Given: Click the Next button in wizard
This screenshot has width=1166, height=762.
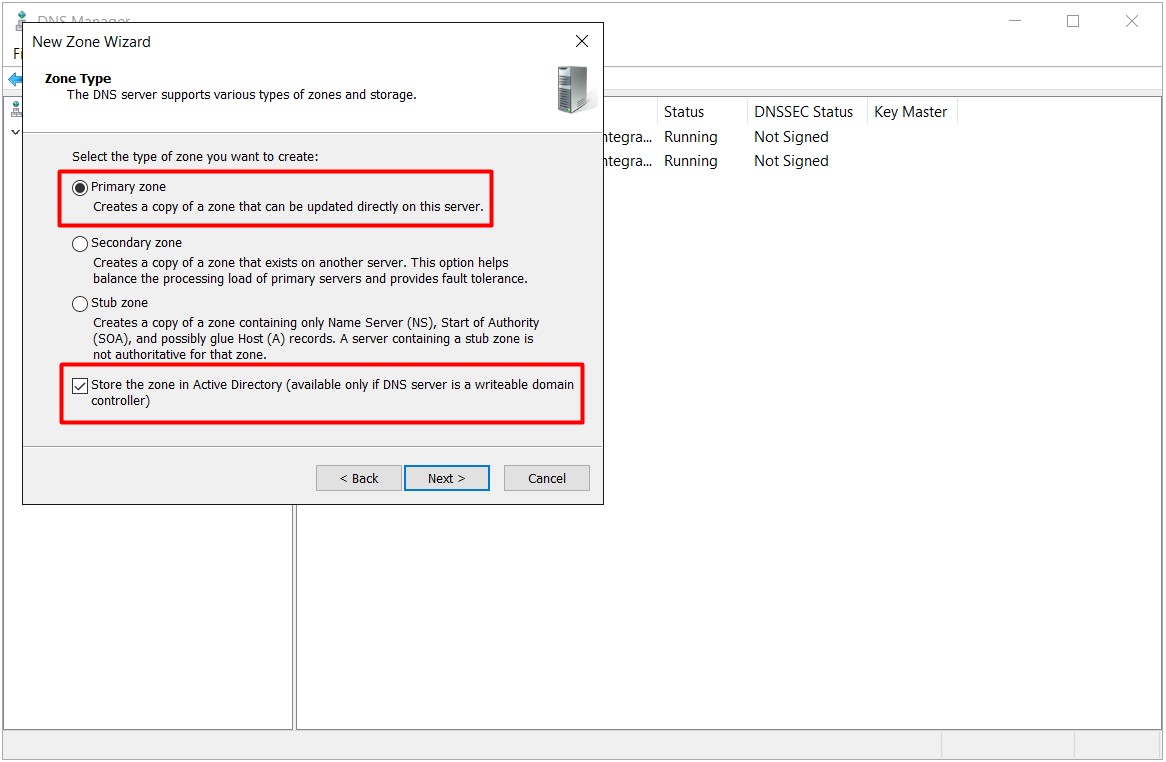Looking at the screenshot, I should (446, 478).
